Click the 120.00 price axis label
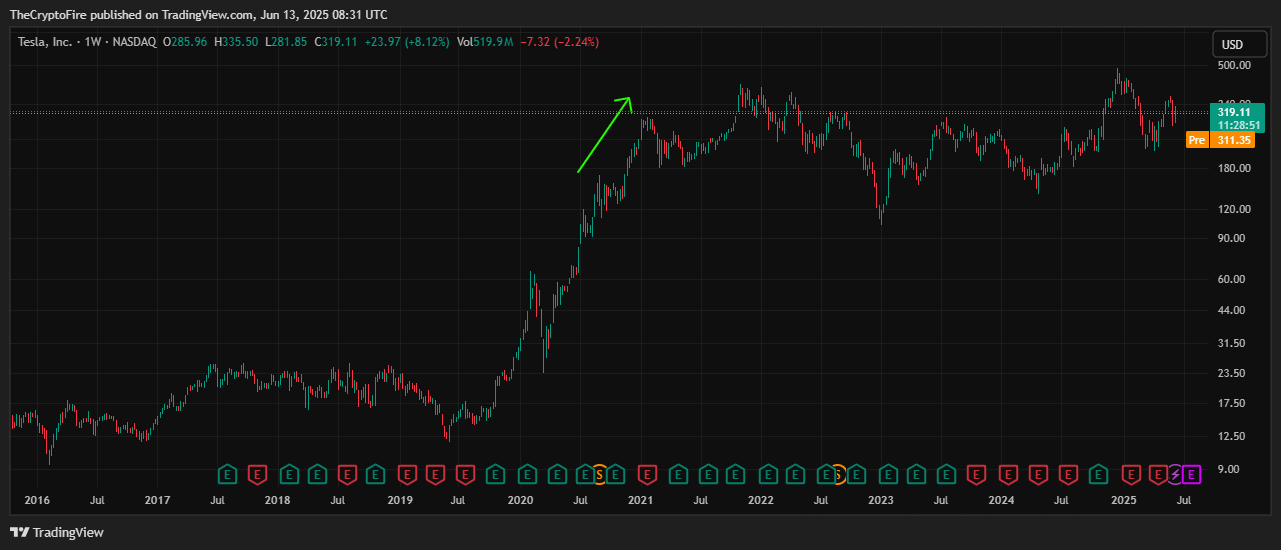 pyautogui.click(x=1234, y=209)
